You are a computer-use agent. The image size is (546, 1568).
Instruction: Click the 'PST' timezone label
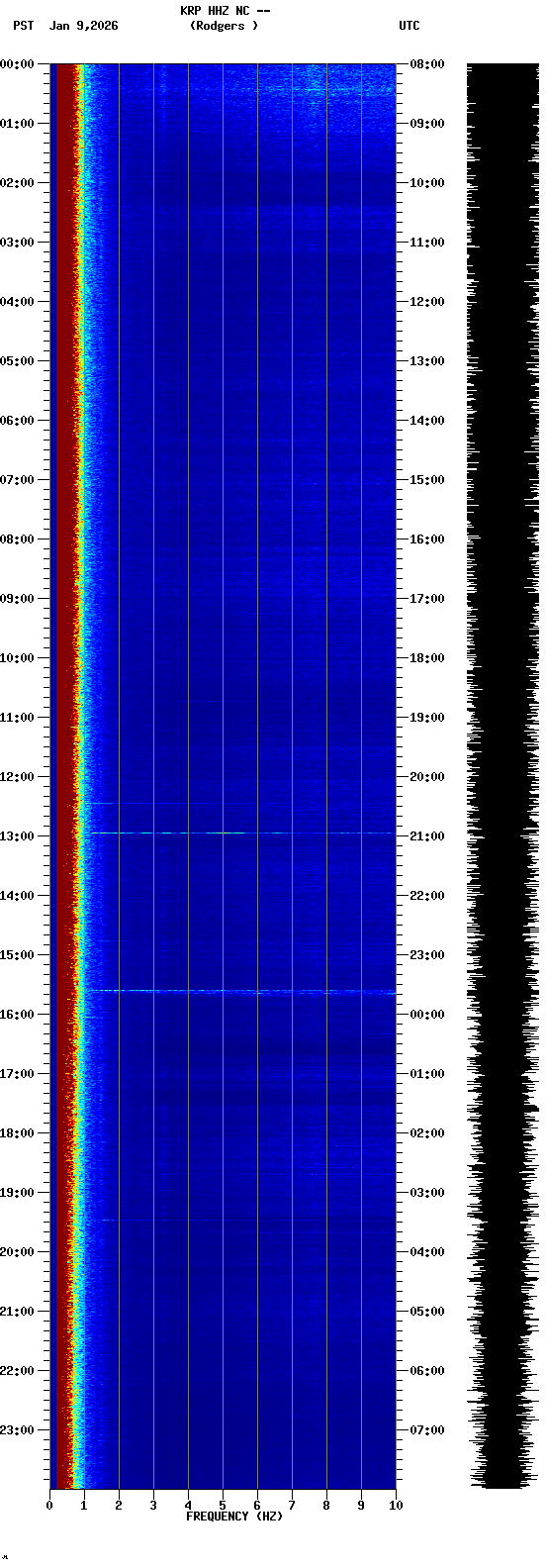pos(24,26)
